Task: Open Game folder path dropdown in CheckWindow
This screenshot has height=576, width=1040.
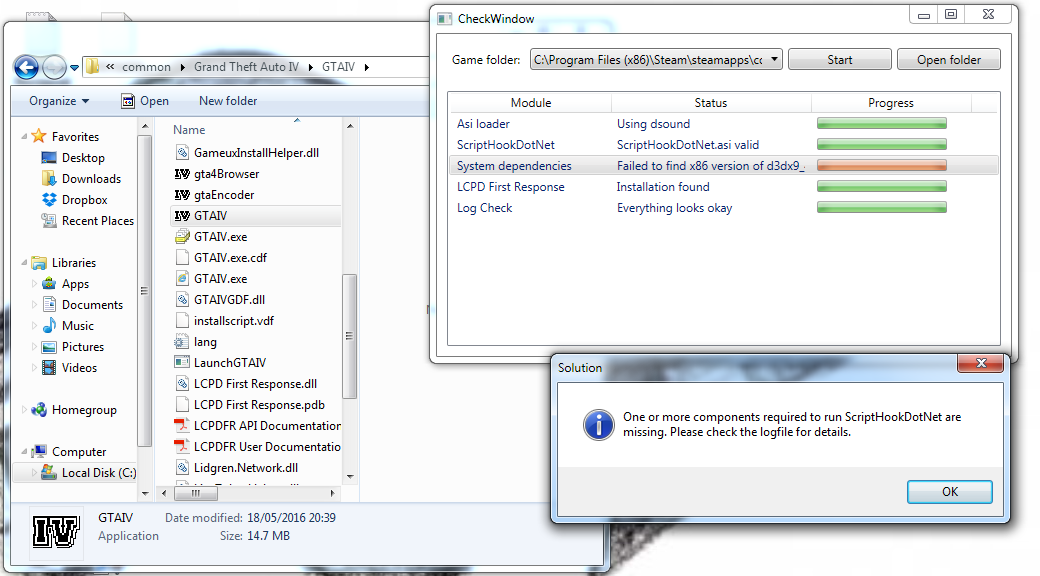Action: (774, 59)
